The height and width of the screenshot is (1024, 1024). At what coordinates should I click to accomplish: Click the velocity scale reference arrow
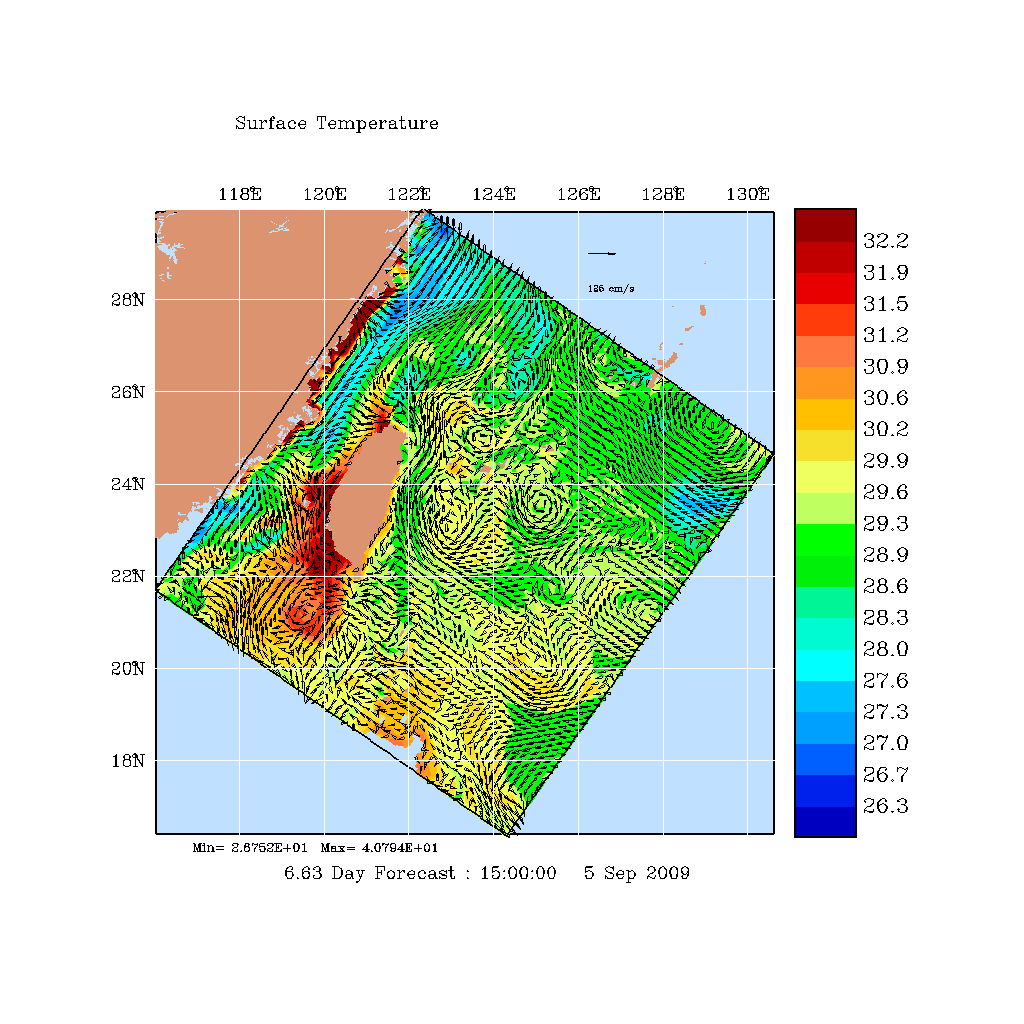pyautogui.click(x=602, y=253)
